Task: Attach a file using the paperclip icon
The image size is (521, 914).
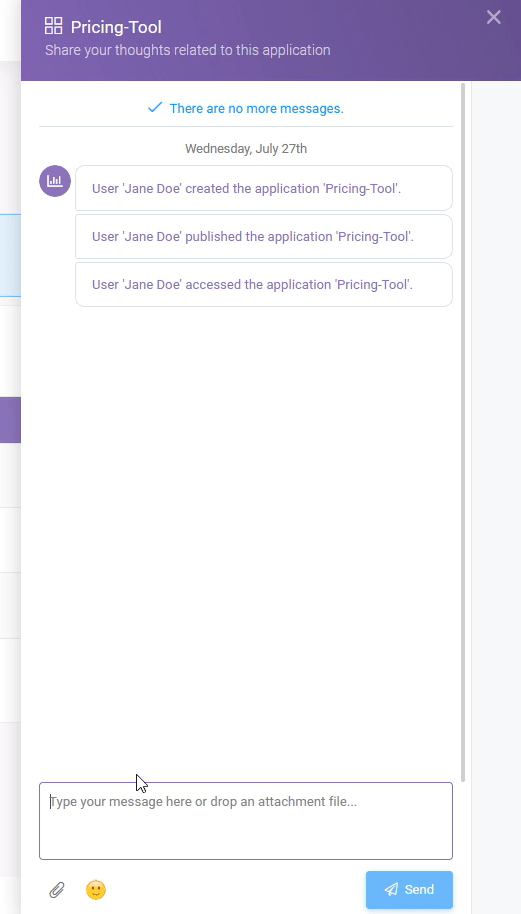Action: click(x=57, y=890)
